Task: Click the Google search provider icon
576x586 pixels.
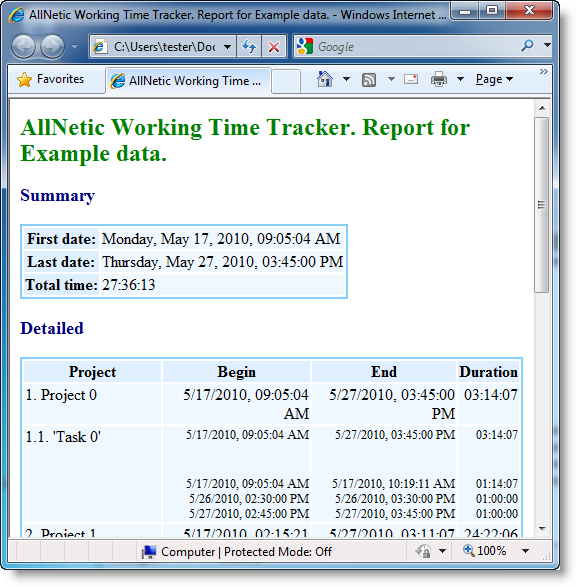Action: 305,46
